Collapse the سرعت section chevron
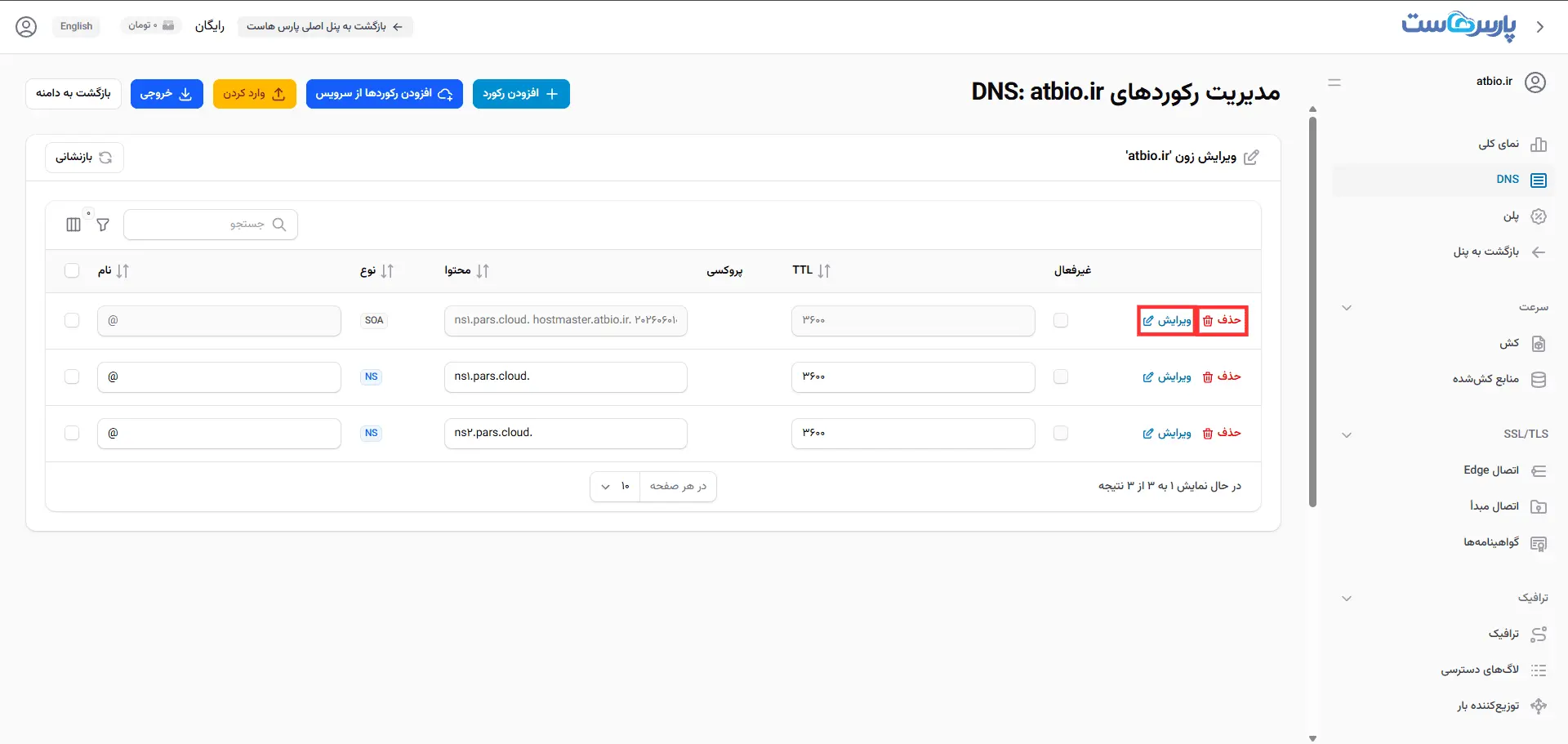The height and width of the screenshot is (744, 1568). 1347,308
